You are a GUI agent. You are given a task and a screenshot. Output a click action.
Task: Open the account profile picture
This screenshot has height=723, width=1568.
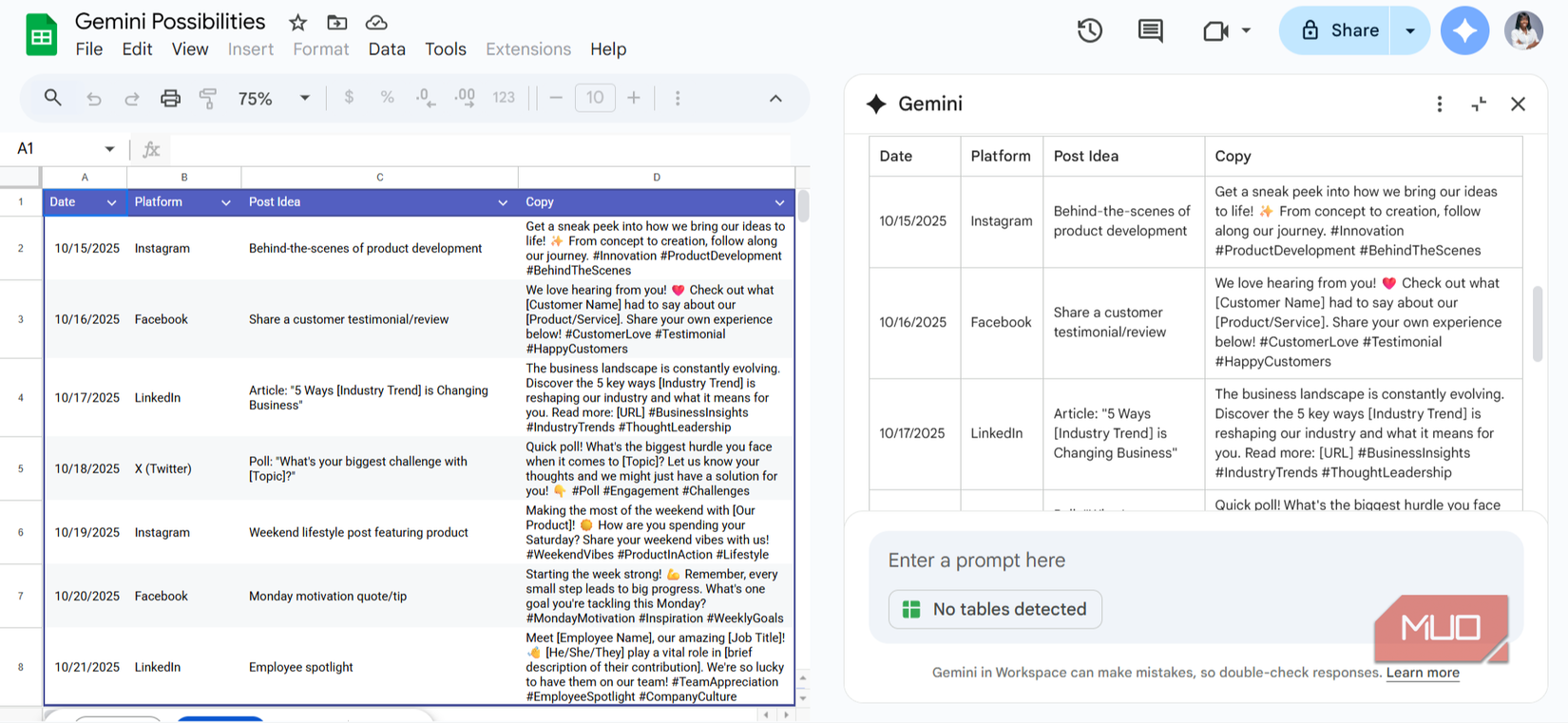pyautogui.click(x=1523, y=30)
